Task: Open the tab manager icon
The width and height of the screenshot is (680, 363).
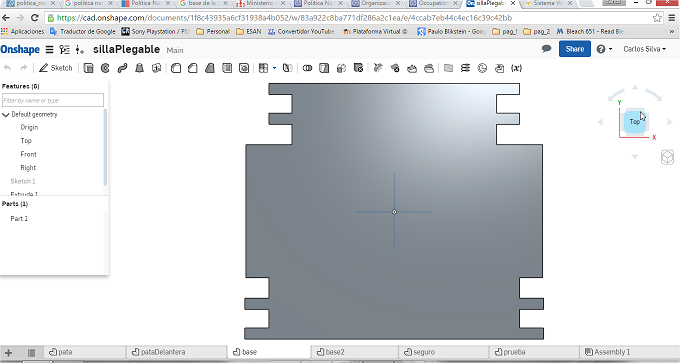Action: pos(31,353)
